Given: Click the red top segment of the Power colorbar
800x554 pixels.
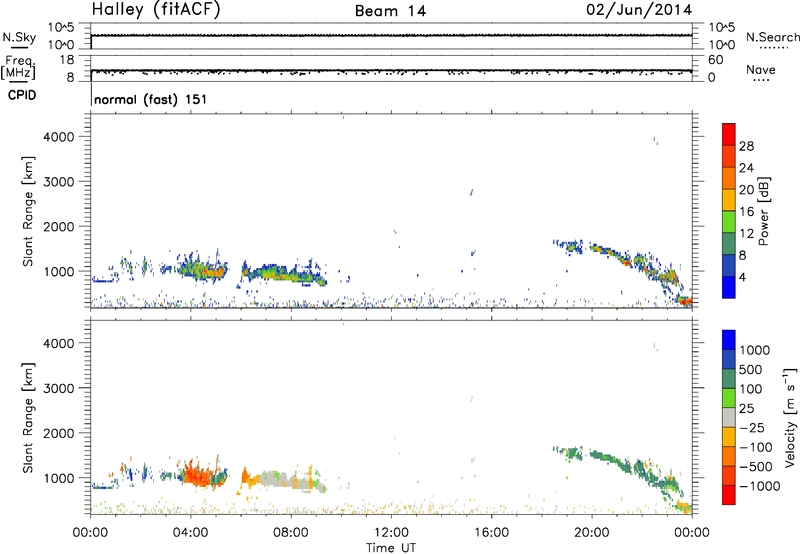Looking at the screenshot, I should [x=729, y=135].
